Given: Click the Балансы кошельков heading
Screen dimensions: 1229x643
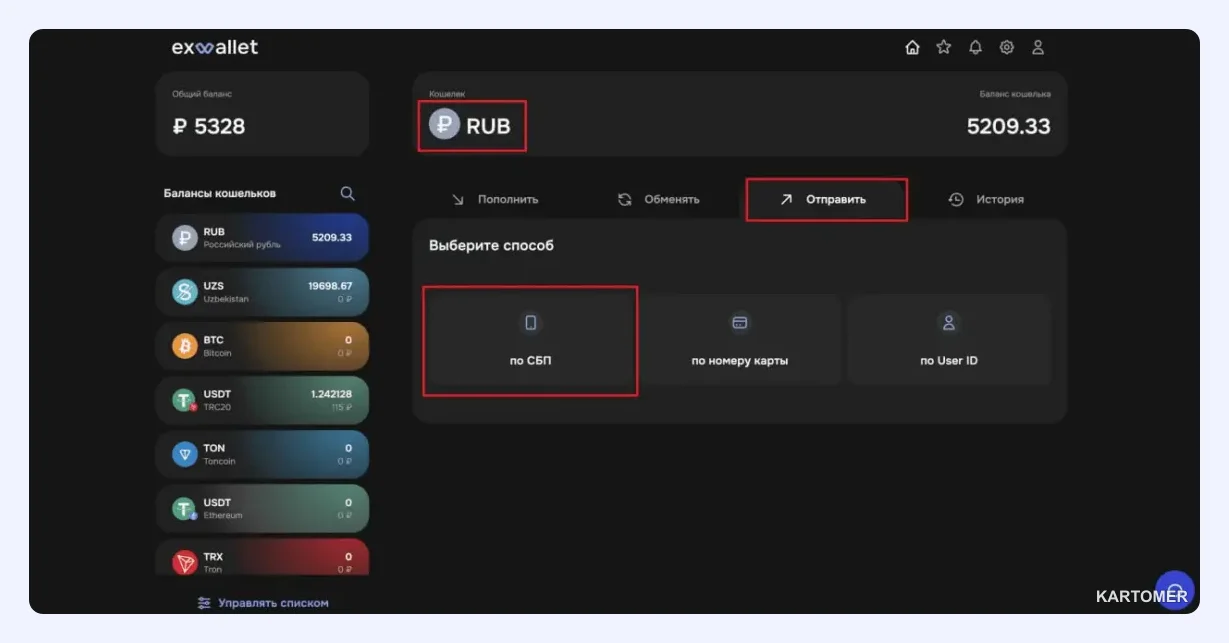Looking at the screenshot, I should pos(220,193).
